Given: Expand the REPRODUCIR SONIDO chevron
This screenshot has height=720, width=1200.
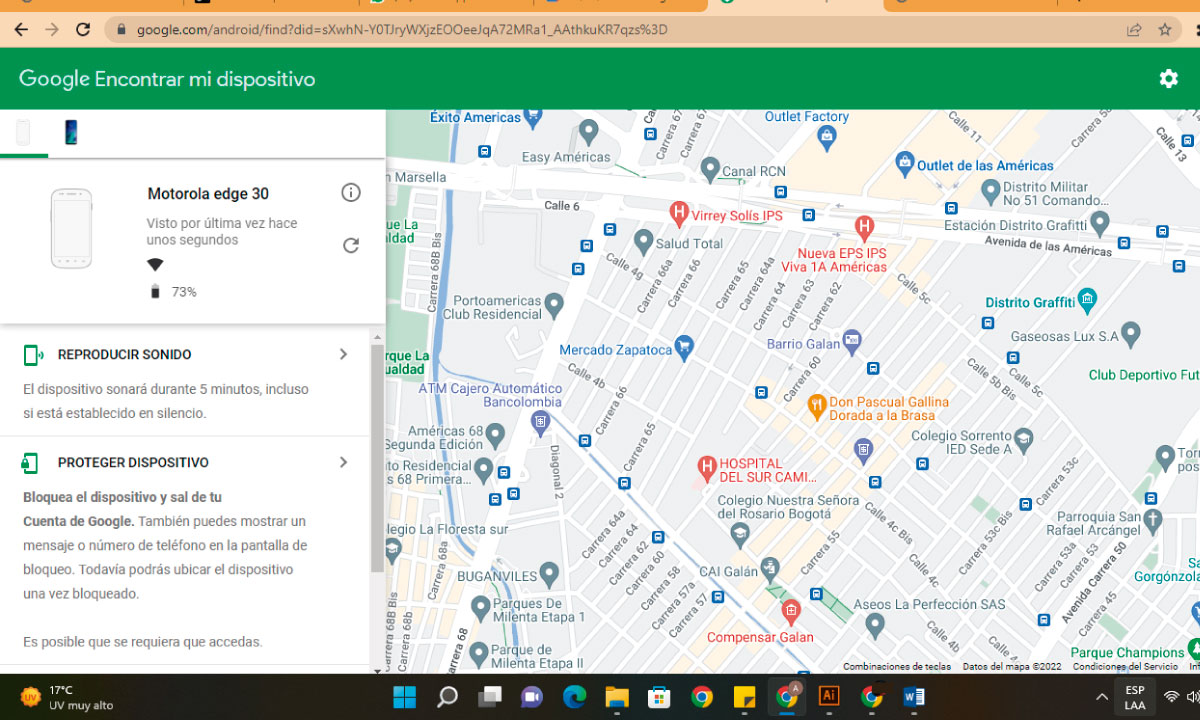Looking at the screenshot, I should tap(343, 354).
